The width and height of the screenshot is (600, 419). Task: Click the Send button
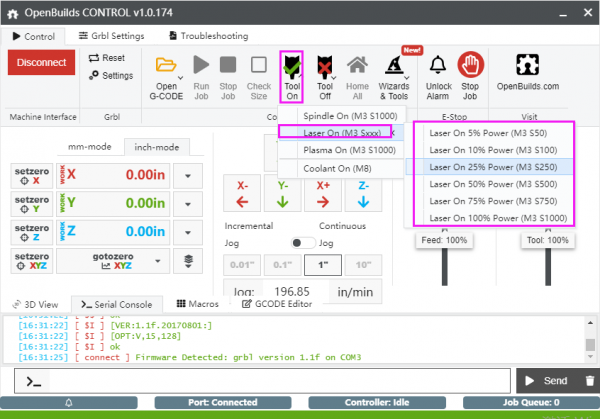click(546, 381)
